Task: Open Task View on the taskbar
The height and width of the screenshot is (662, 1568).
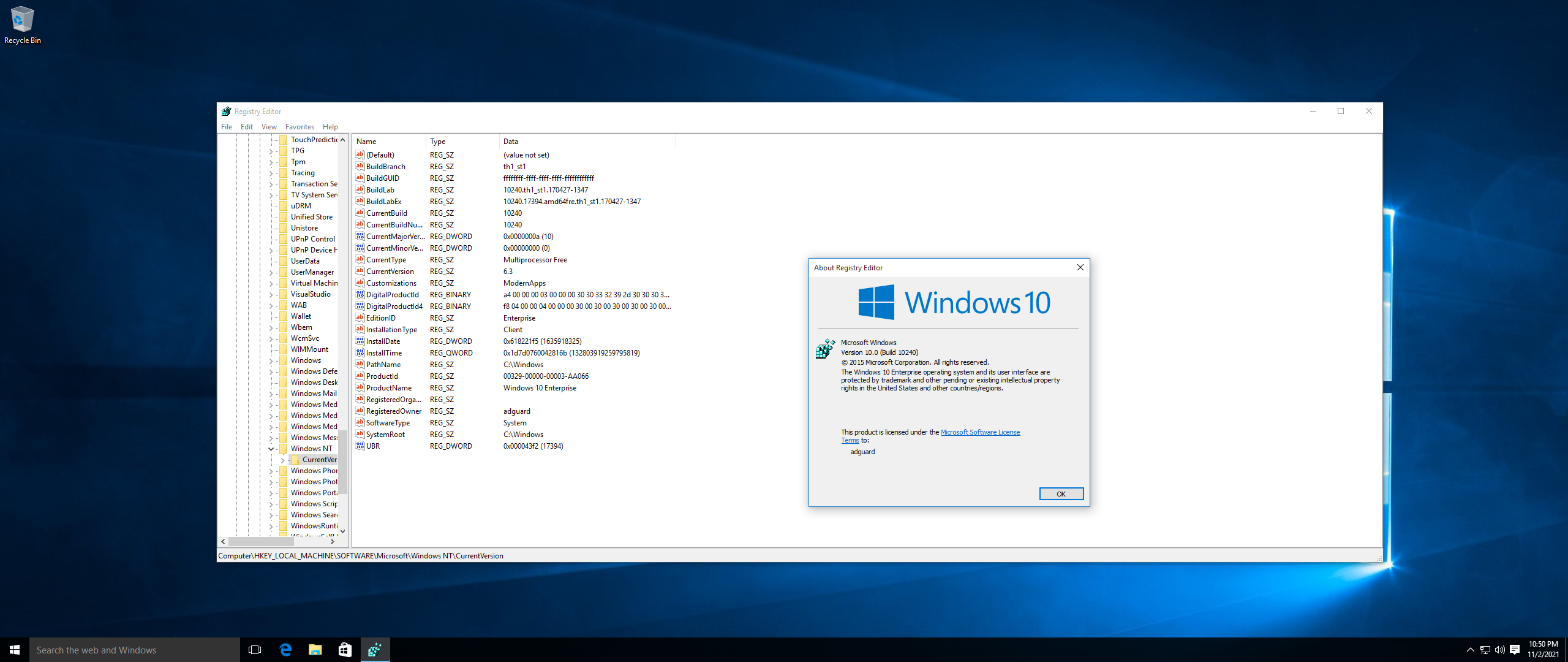Action: click(x=255, y=650)
